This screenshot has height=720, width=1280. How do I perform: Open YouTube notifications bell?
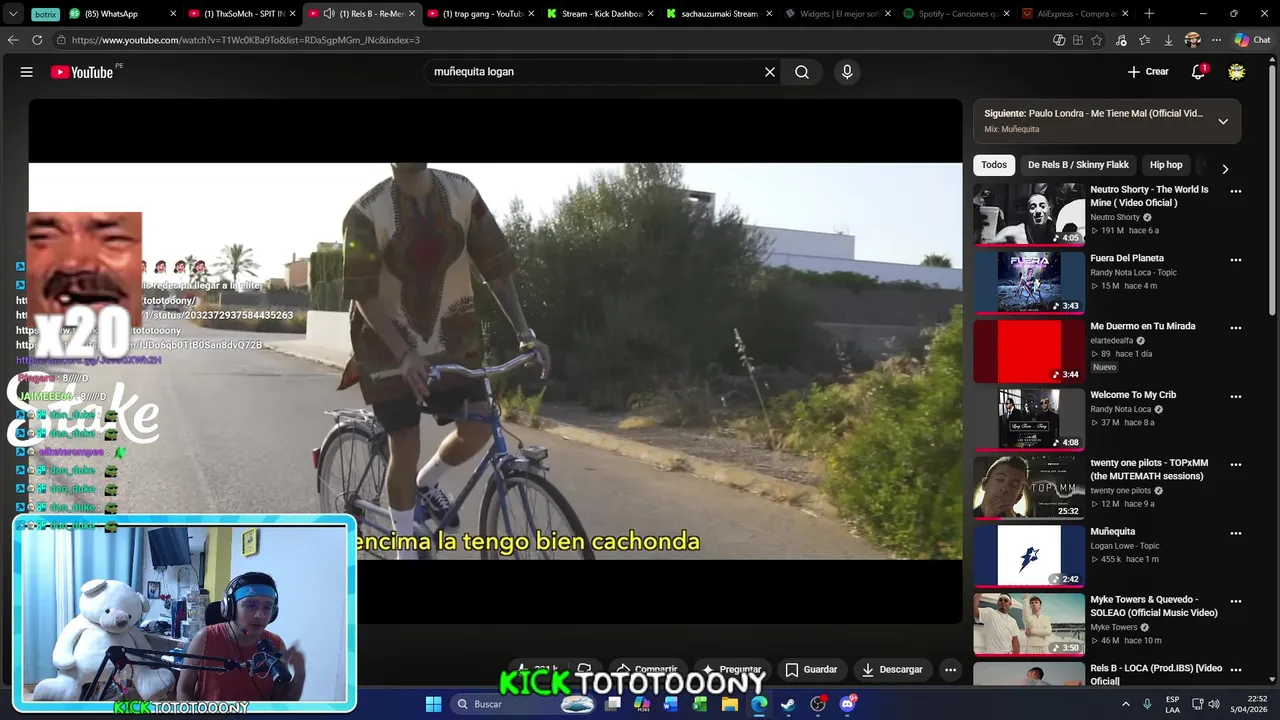pos(1198,72)
